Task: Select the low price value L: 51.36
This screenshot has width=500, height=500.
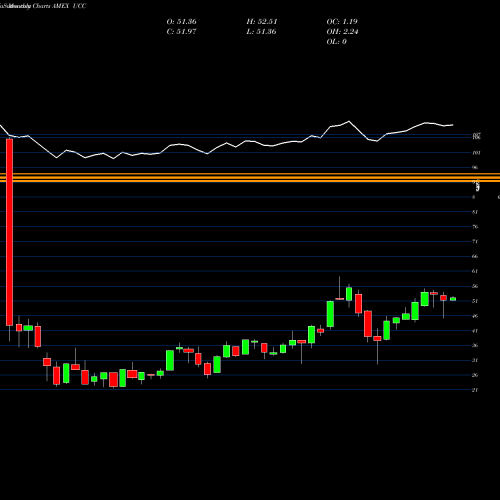Action: [x=262, y=32]
